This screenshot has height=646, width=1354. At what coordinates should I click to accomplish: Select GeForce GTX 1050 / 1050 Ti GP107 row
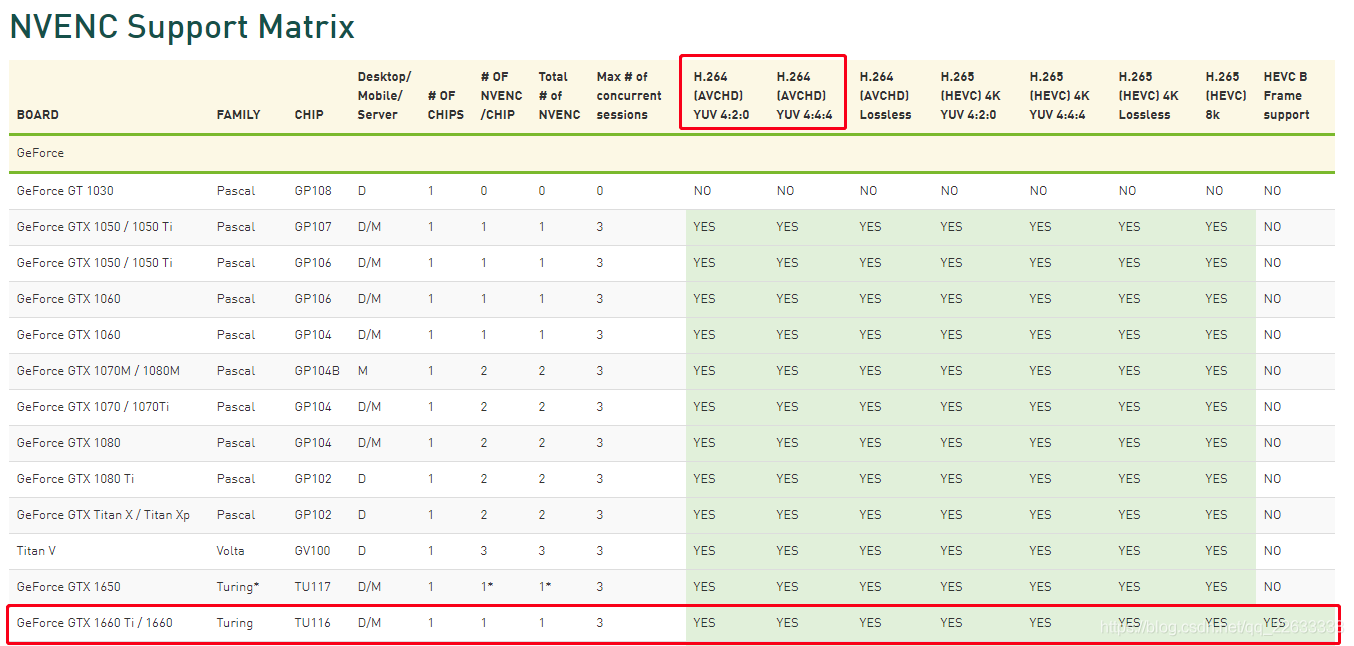672,227
